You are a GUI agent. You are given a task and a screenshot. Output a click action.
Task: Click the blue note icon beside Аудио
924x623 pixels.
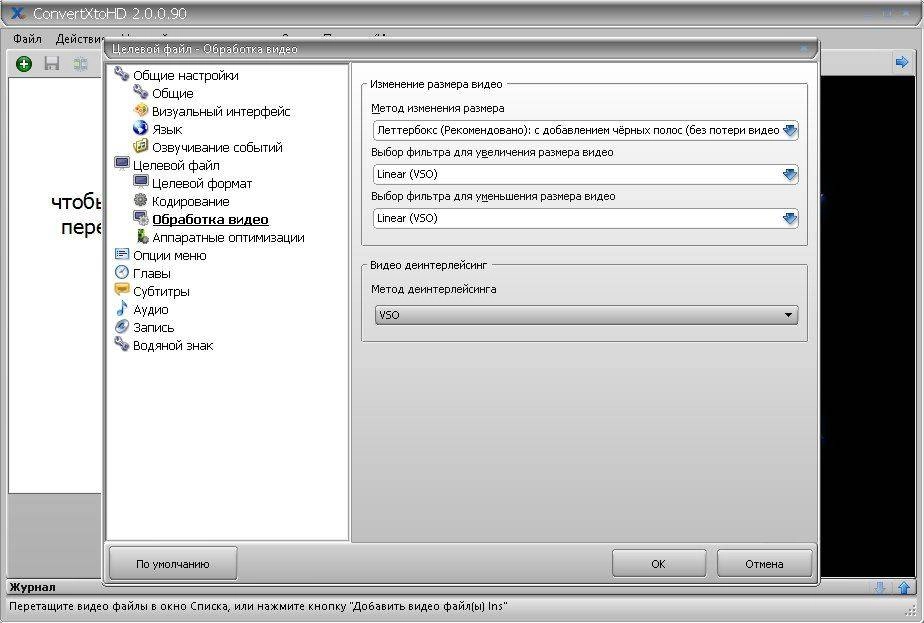pyautogui.click(x=121, y=308)
